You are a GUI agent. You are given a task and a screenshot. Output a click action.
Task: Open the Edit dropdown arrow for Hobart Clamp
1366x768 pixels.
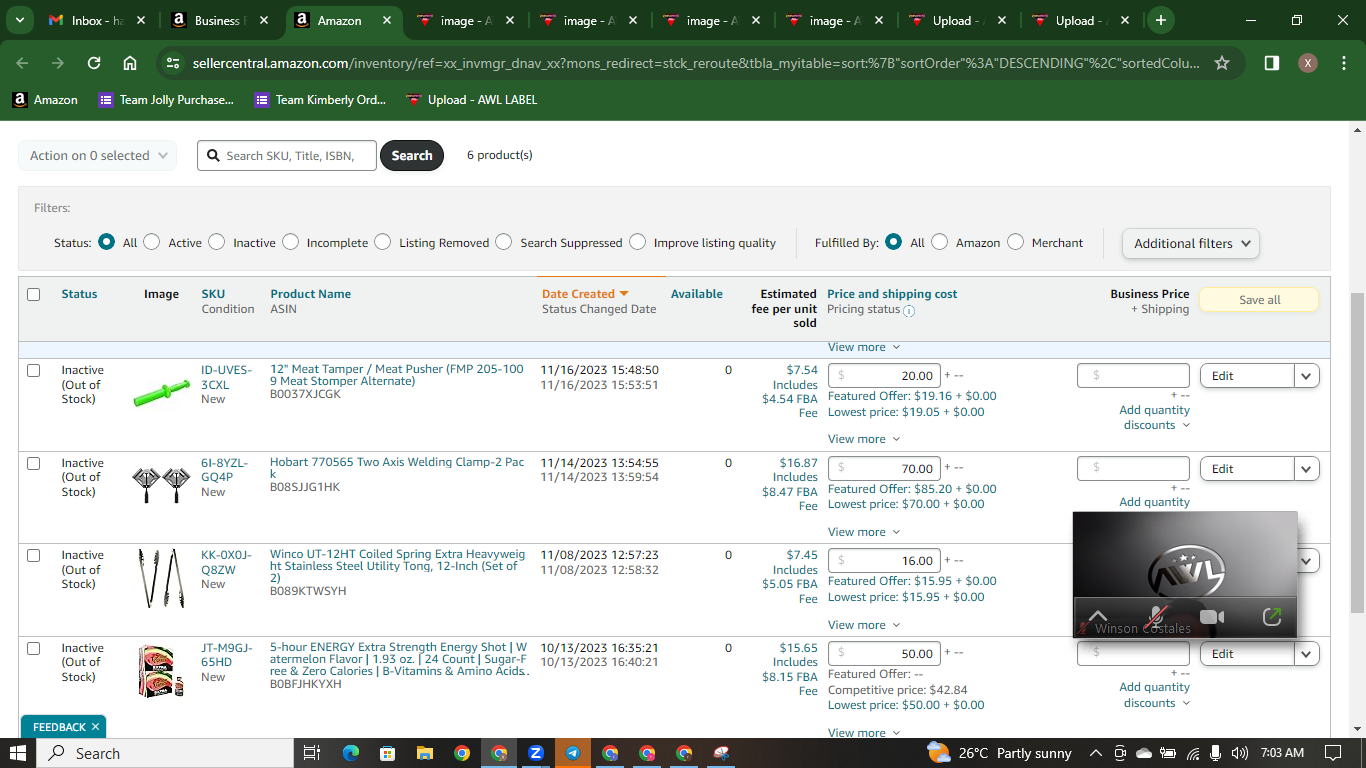(x=1307, y=469)
